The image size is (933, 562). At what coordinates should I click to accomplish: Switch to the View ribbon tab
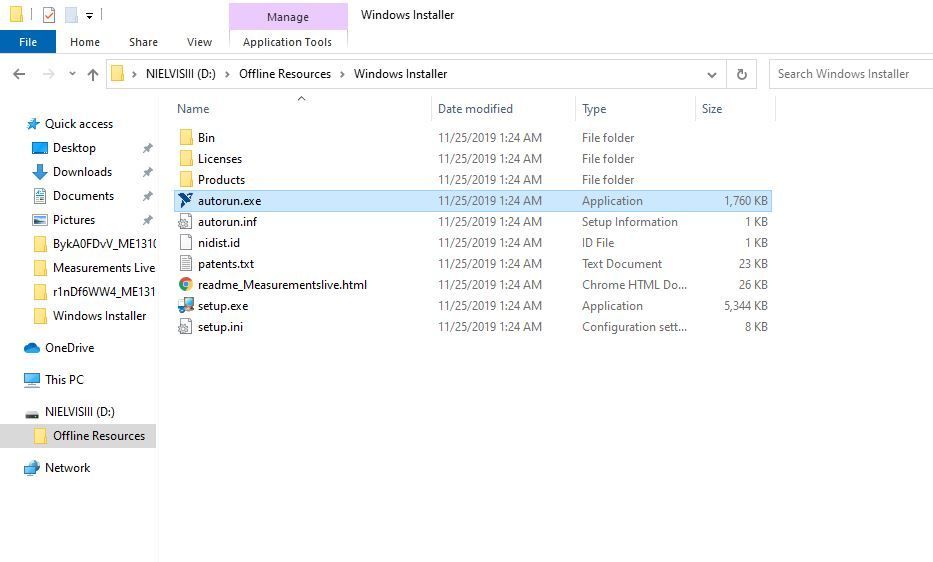click(199, 42)
